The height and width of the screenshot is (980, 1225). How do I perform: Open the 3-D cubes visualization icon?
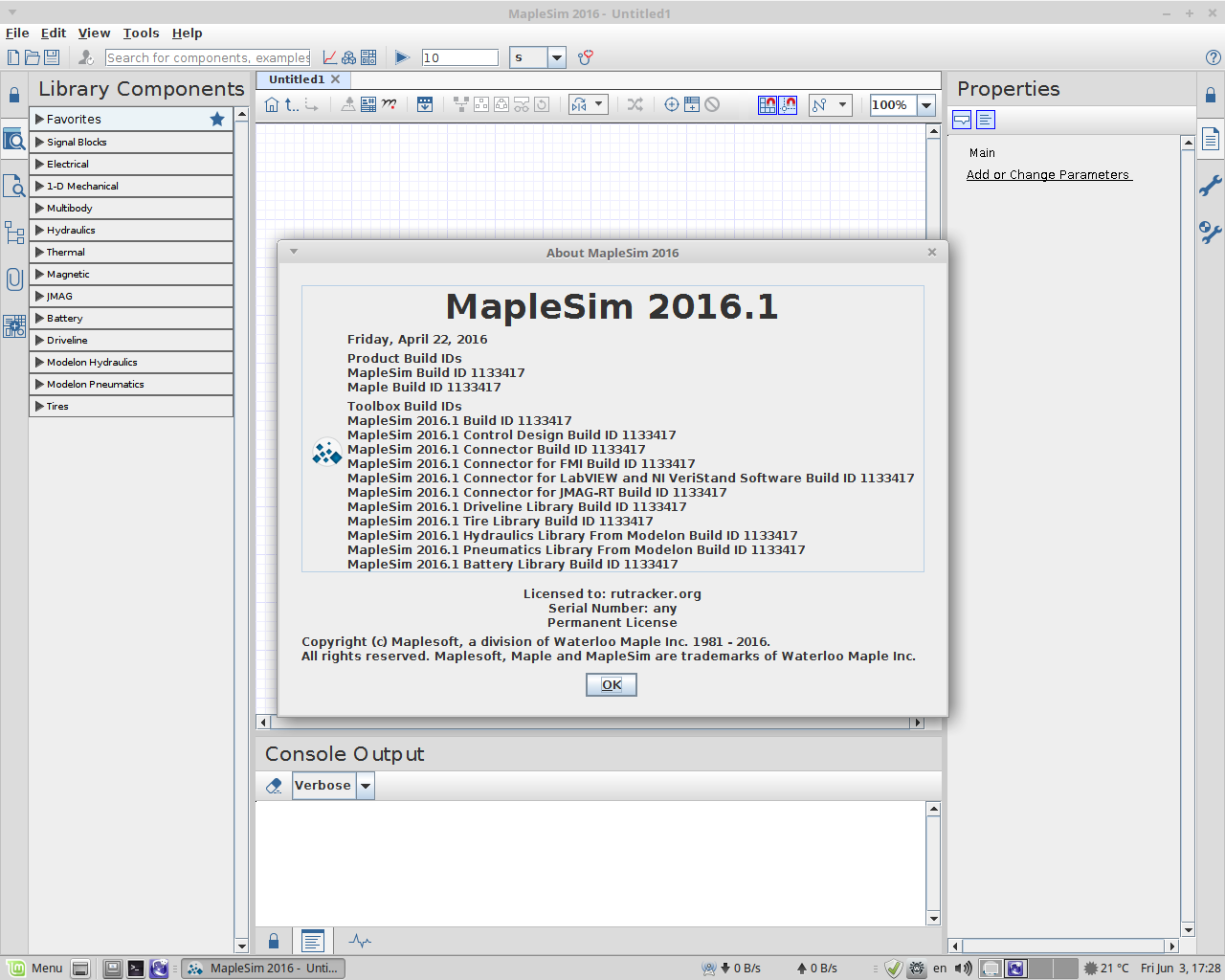tap(349, 57)
